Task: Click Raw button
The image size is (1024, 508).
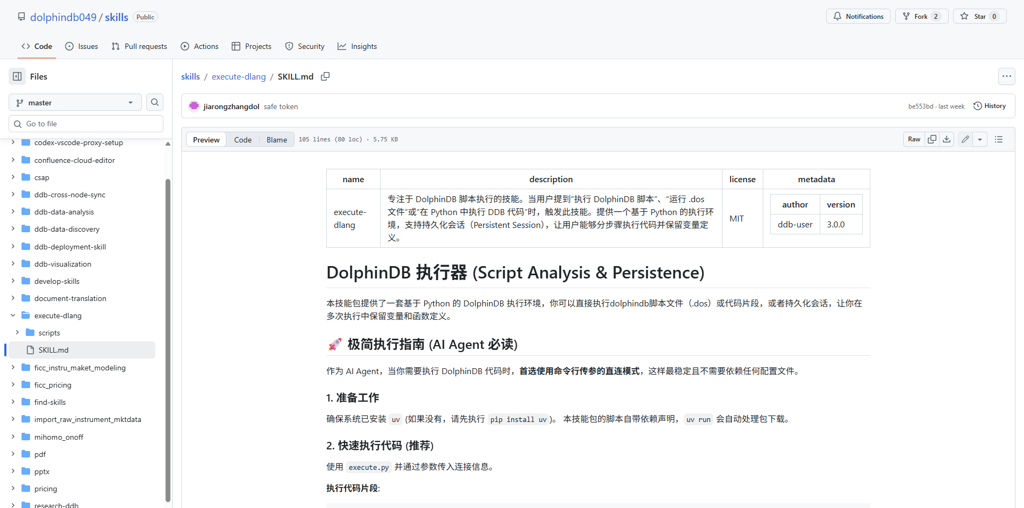Action: pos(914,139)
